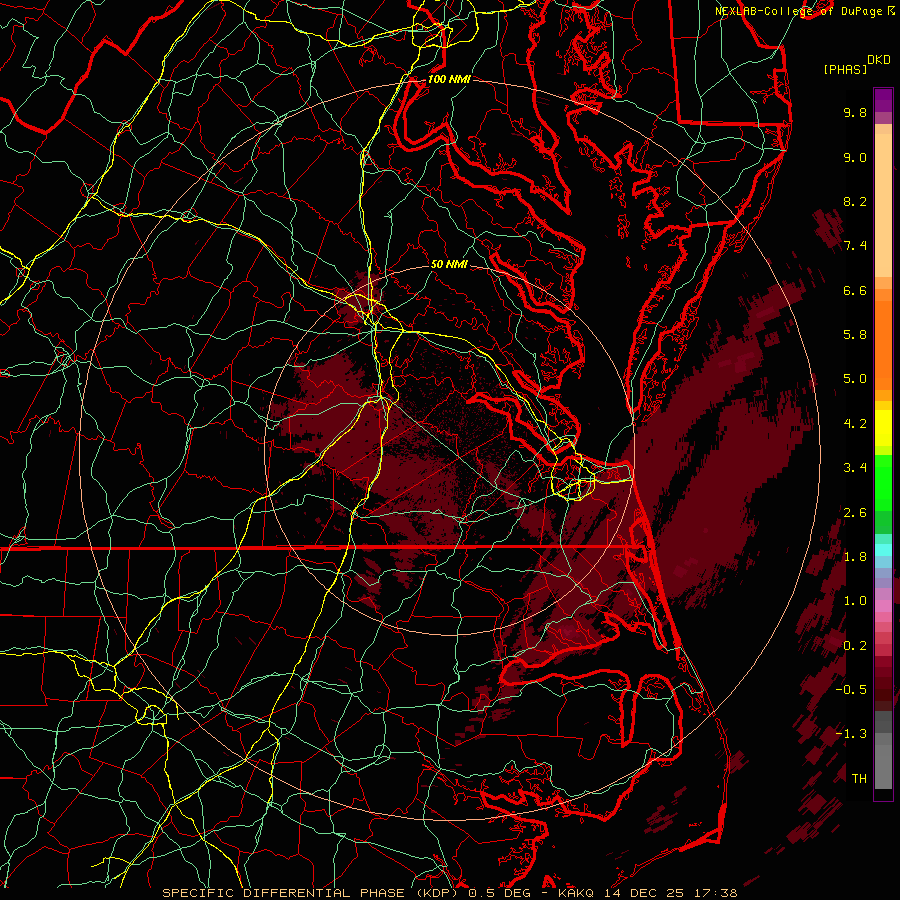Click the 5.0 scale value
The image size is (900, 900).
point(855,379)
